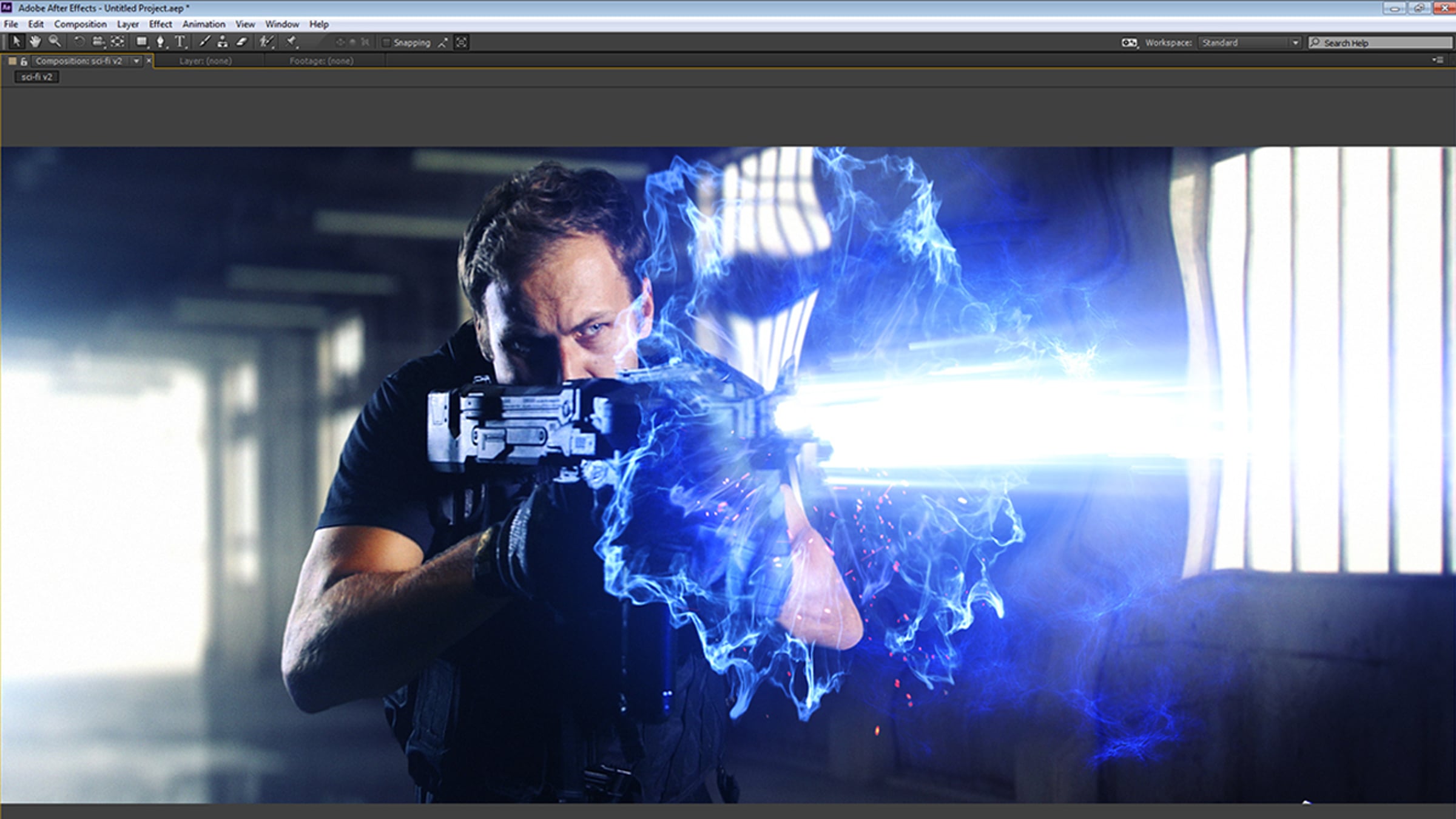Select the Puppet Pin tool
Viewport: 1456px width, 819px height.
[292, 42]
